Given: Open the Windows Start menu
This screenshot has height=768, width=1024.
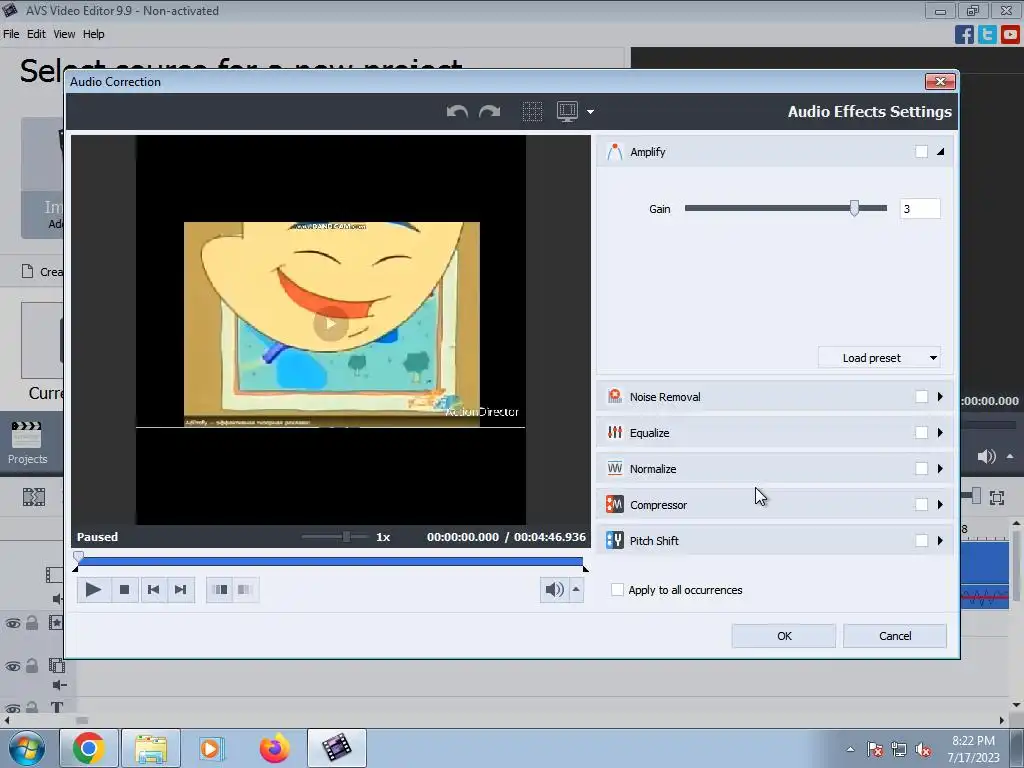Looking at the screenshot, I should 27,748.
